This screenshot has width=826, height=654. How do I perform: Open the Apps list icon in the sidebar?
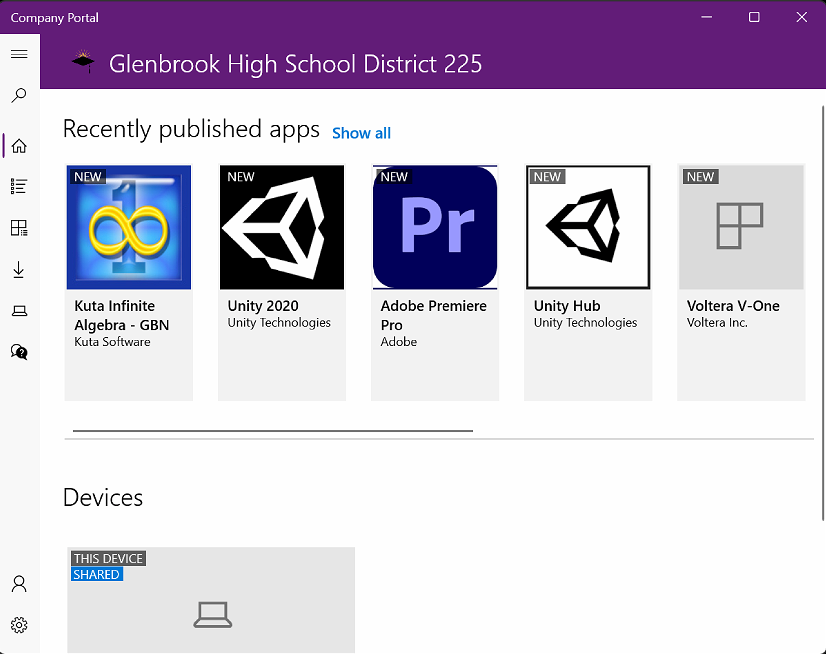point(19,186)
